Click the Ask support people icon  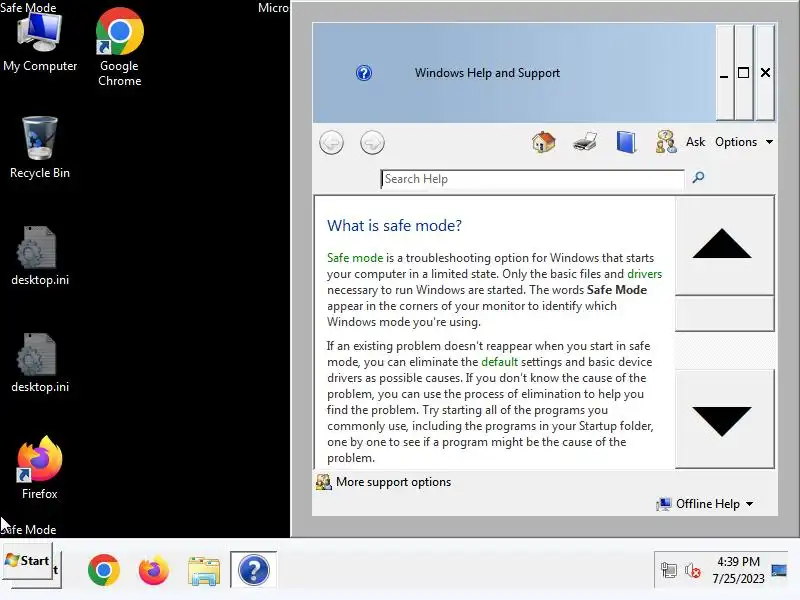(666, 142)
